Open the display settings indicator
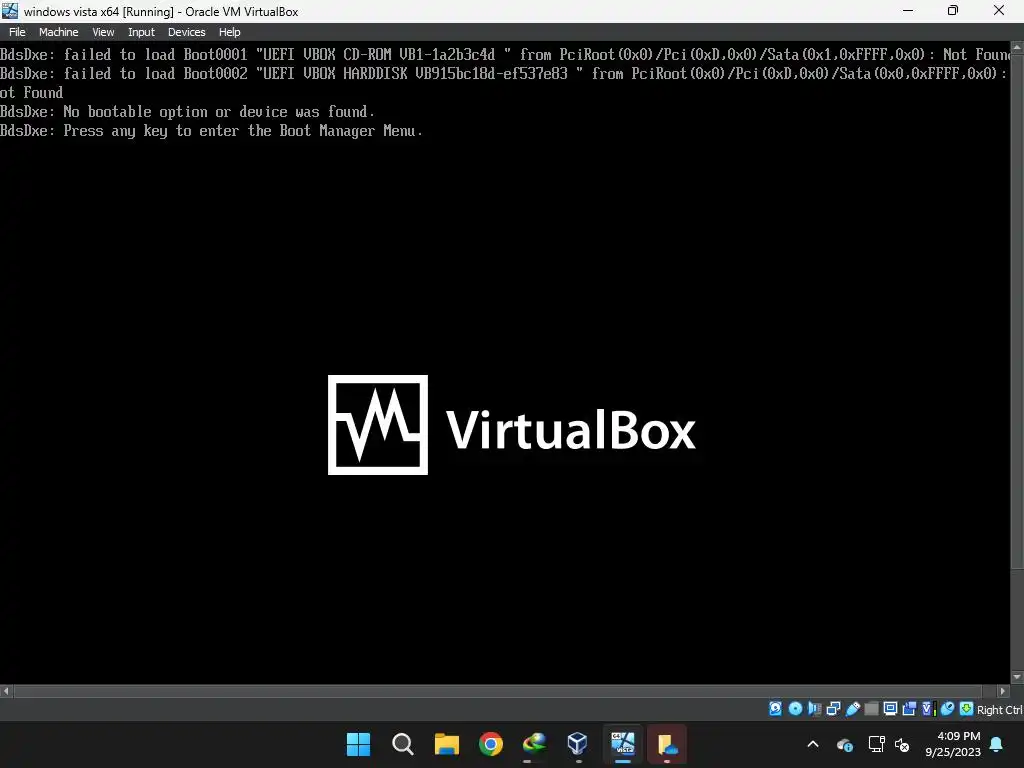The width and height of the screenshot is (1024, 768). tap(890, 709)
